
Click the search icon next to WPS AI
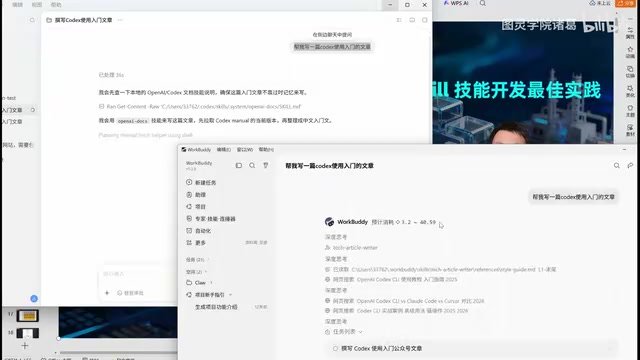(483, 3)
